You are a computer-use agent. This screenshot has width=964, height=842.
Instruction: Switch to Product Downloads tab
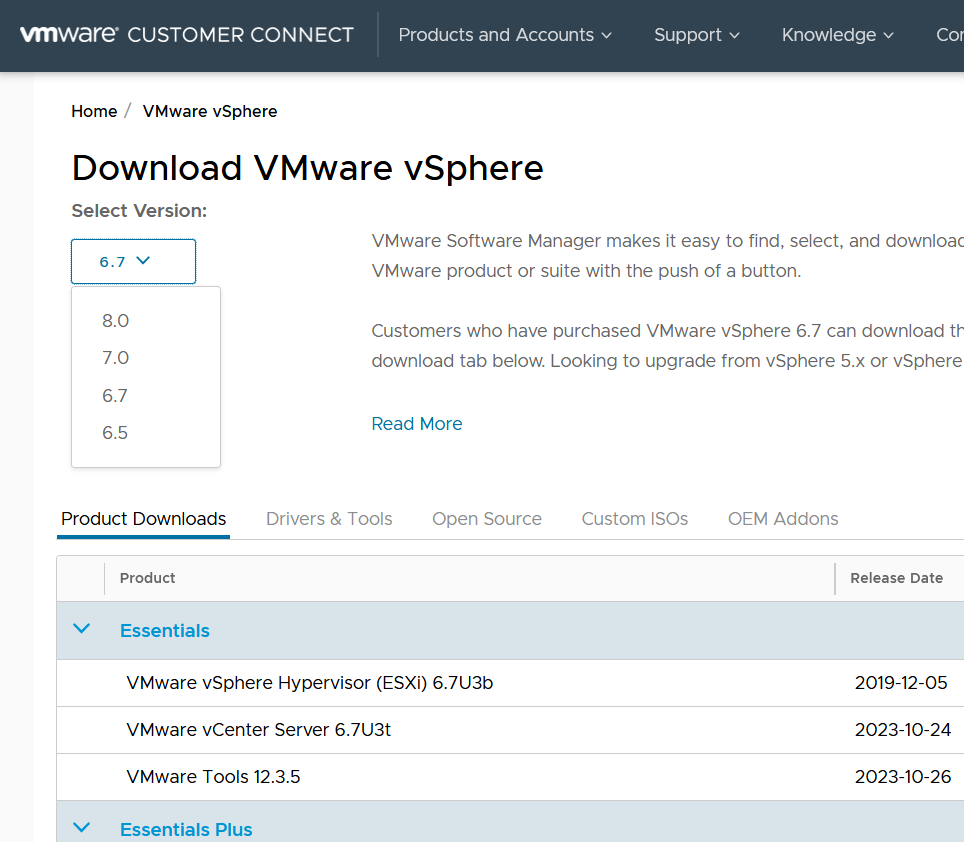pyautogui.click(x=143, y=519)
